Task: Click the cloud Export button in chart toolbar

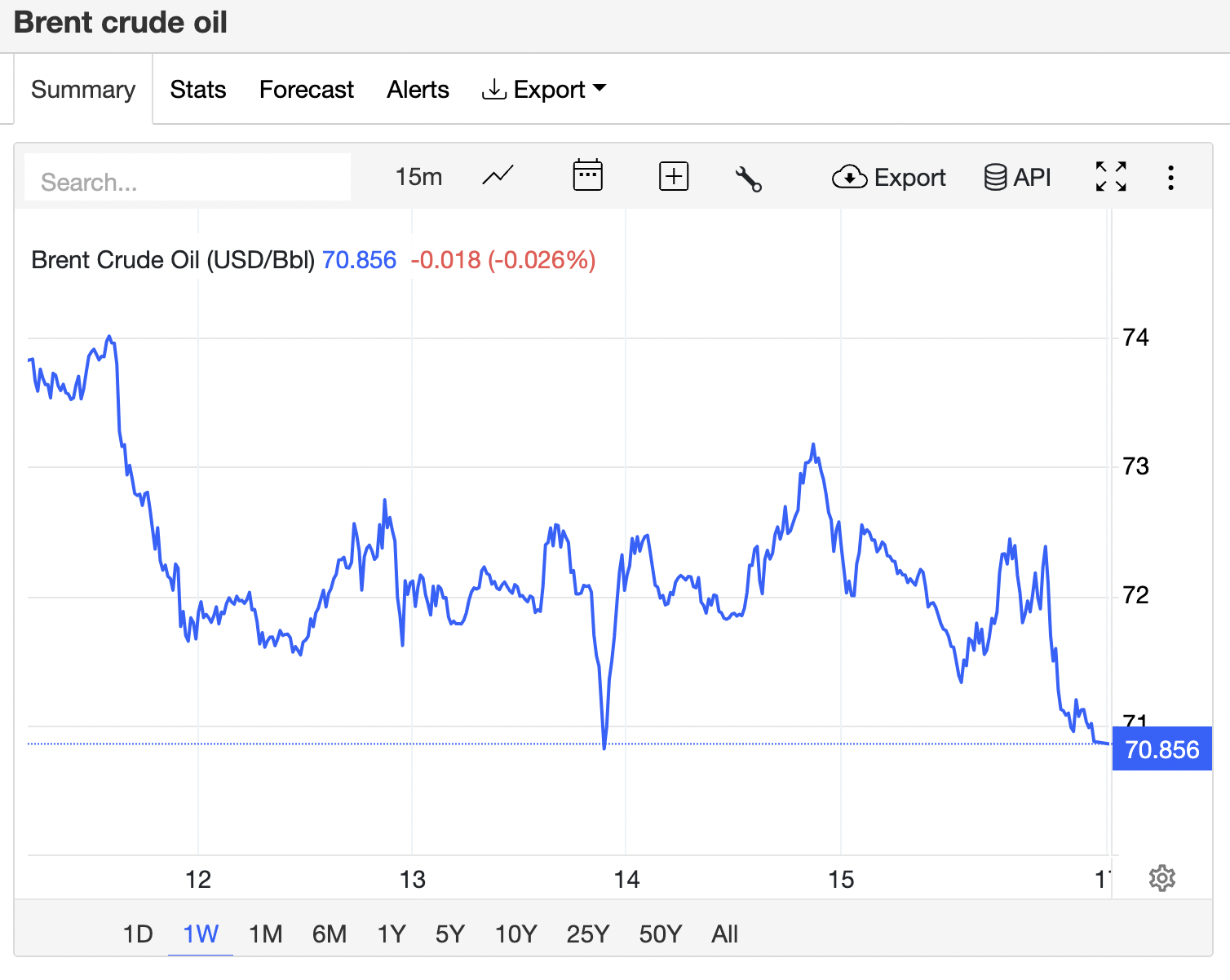Action: pyautogui.click(x=889, y=177)
